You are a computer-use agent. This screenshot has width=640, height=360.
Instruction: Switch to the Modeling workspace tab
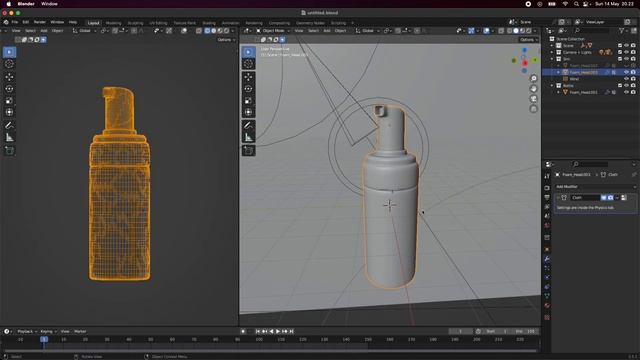[x=113, y=23]
